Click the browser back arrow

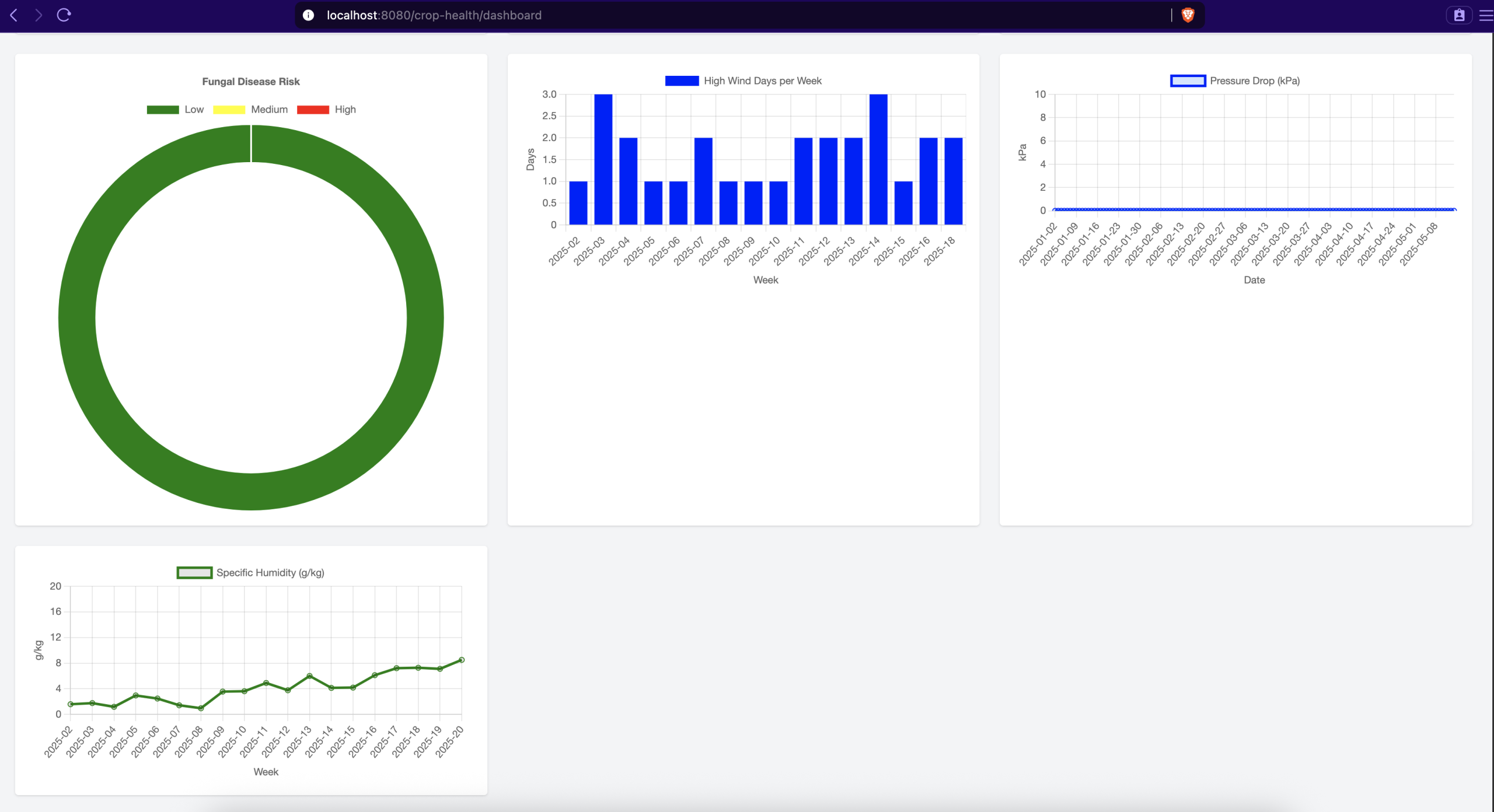coord(14,15)
